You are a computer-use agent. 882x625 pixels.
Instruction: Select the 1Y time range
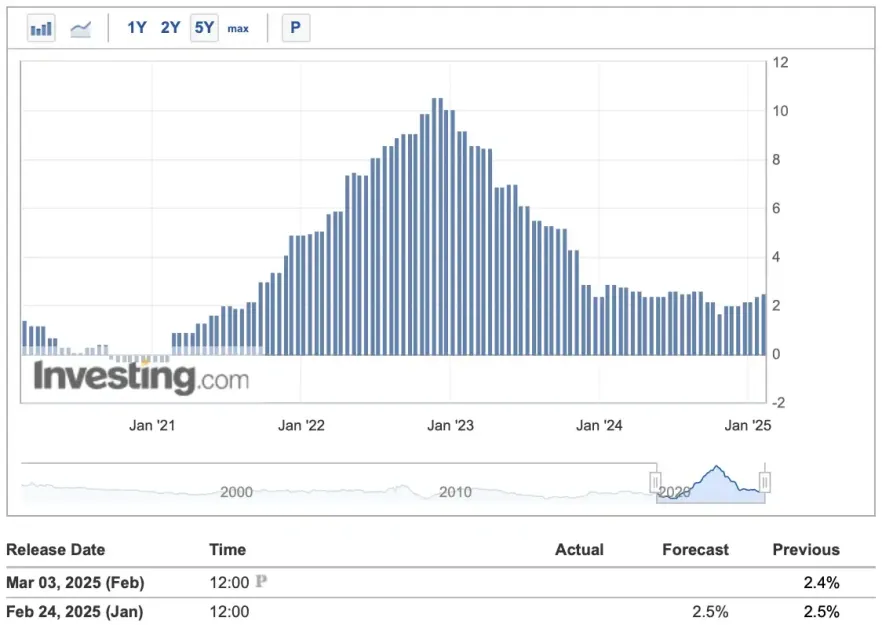click(x=137, y=28)
